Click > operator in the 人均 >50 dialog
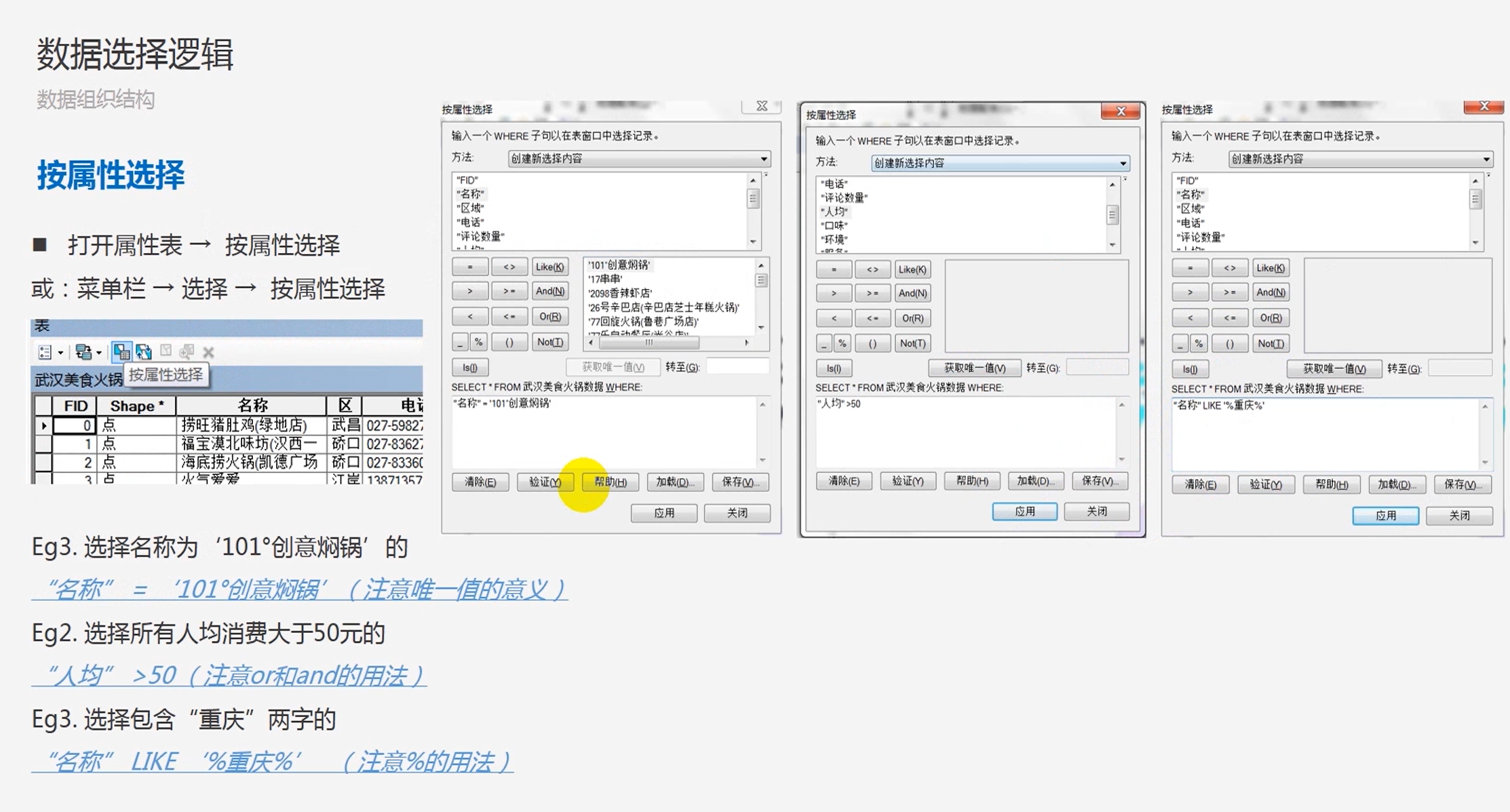 (834, 294)
